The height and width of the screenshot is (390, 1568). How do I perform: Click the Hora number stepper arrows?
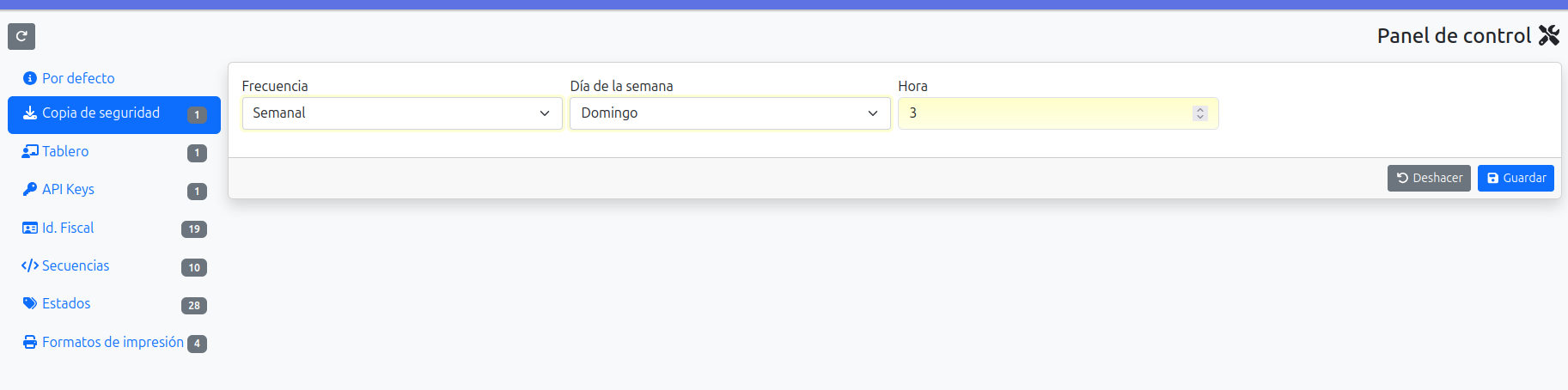tap(1200, 113)
